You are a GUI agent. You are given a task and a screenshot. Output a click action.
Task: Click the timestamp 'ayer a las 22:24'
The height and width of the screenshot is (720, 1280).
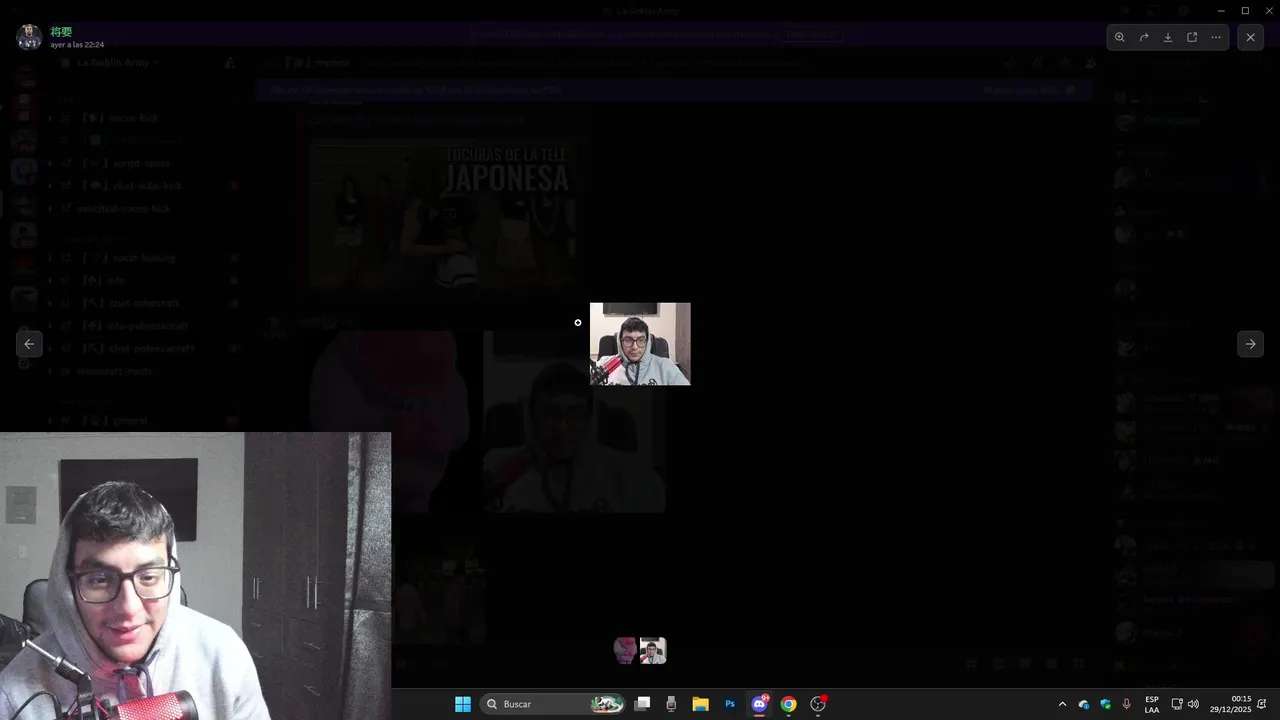coord(77,45)
